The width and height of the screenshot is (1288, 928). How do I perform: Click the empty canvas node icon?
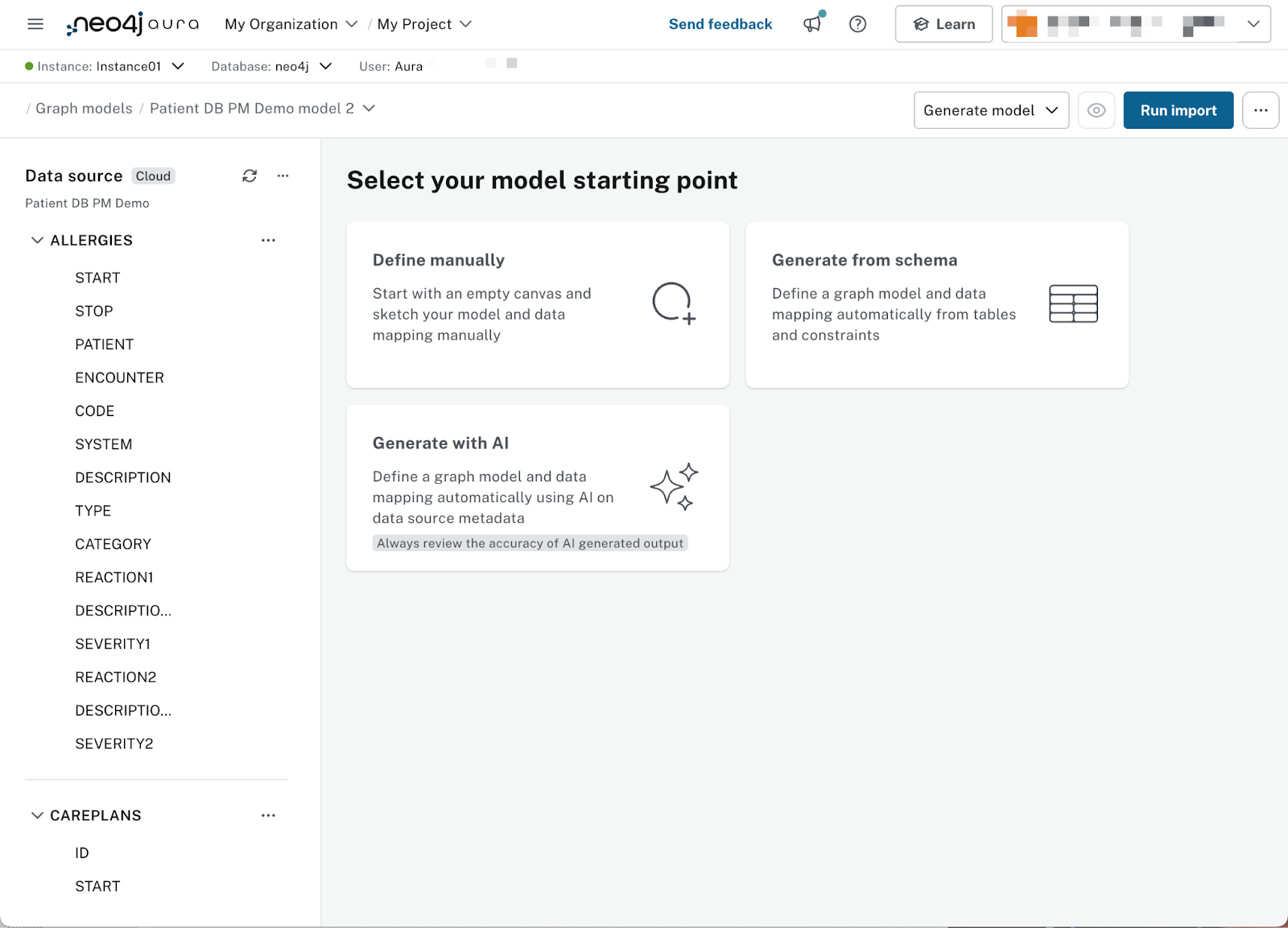[x=674, y=303]
